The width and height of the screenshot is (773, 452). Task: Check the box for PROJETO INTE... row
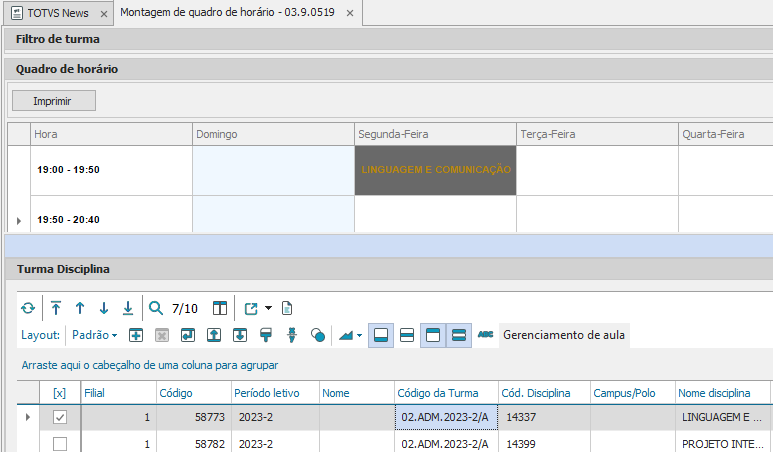pyautogui.click(x=60, y=444)
